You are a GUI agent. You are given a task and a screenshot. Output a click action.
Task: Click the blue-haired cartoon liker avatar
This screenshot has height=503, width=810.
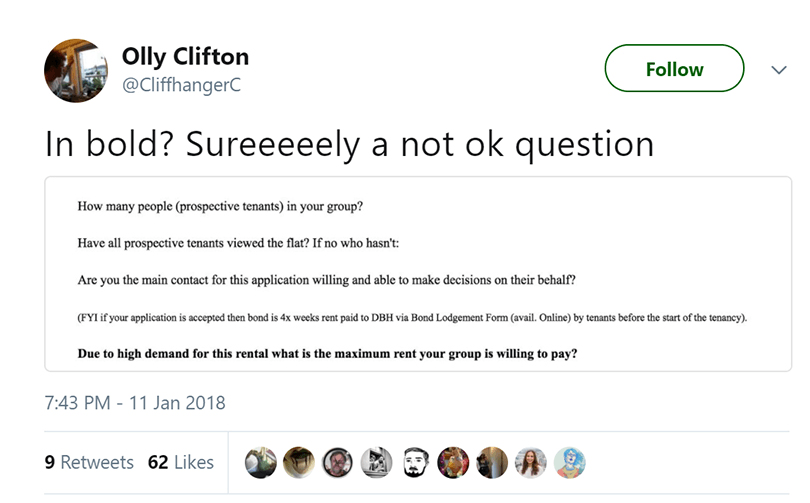(x=569, y=462)
